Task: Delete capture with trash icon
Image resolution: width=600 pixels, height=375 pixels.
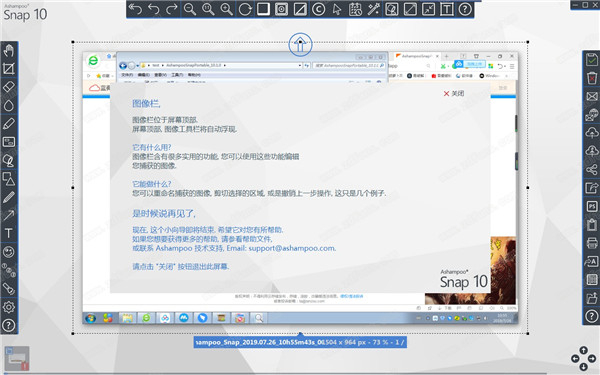Action: click(592, 78)
